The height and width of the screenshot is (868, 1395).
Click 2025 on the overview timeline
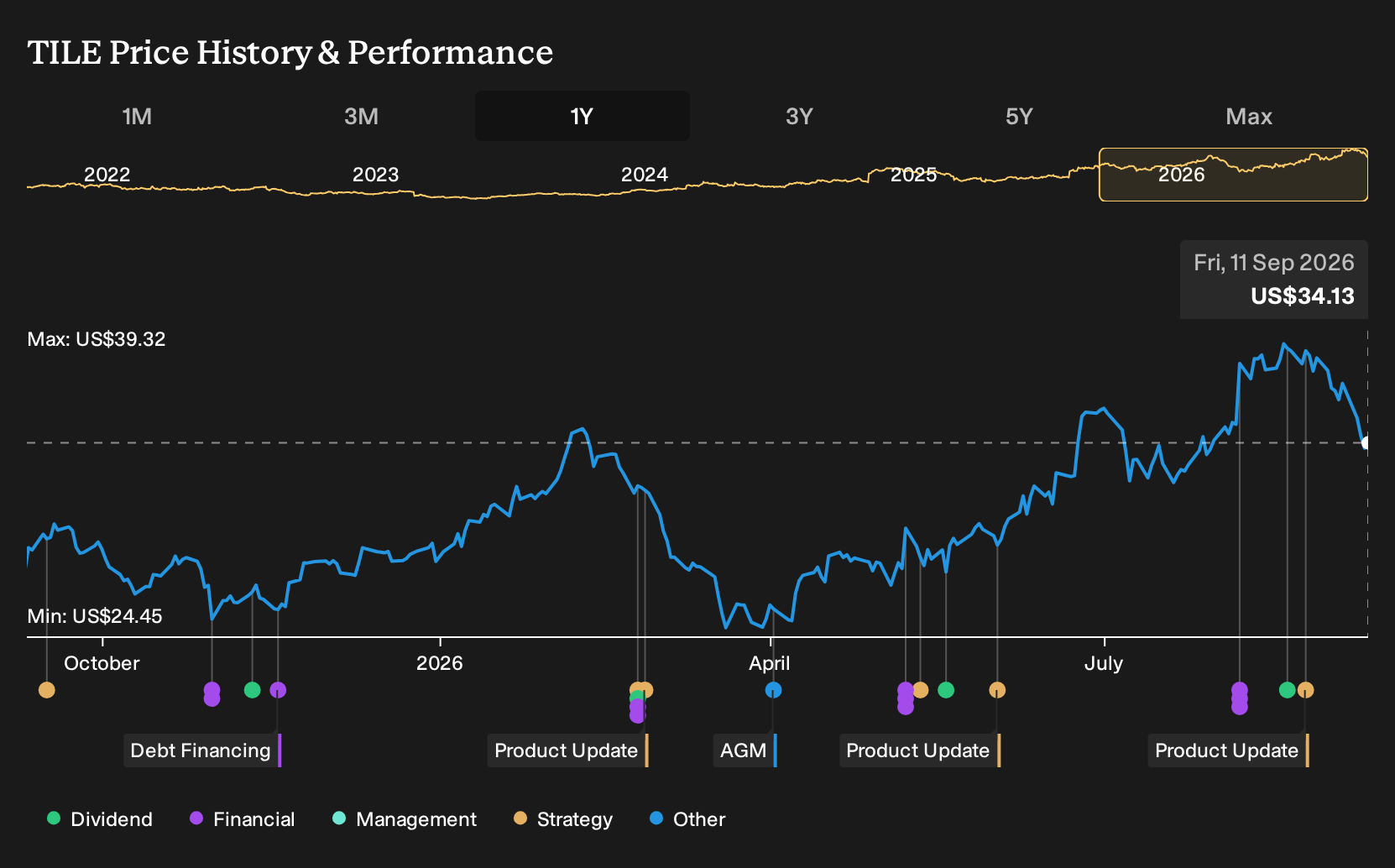pos(913,175)
